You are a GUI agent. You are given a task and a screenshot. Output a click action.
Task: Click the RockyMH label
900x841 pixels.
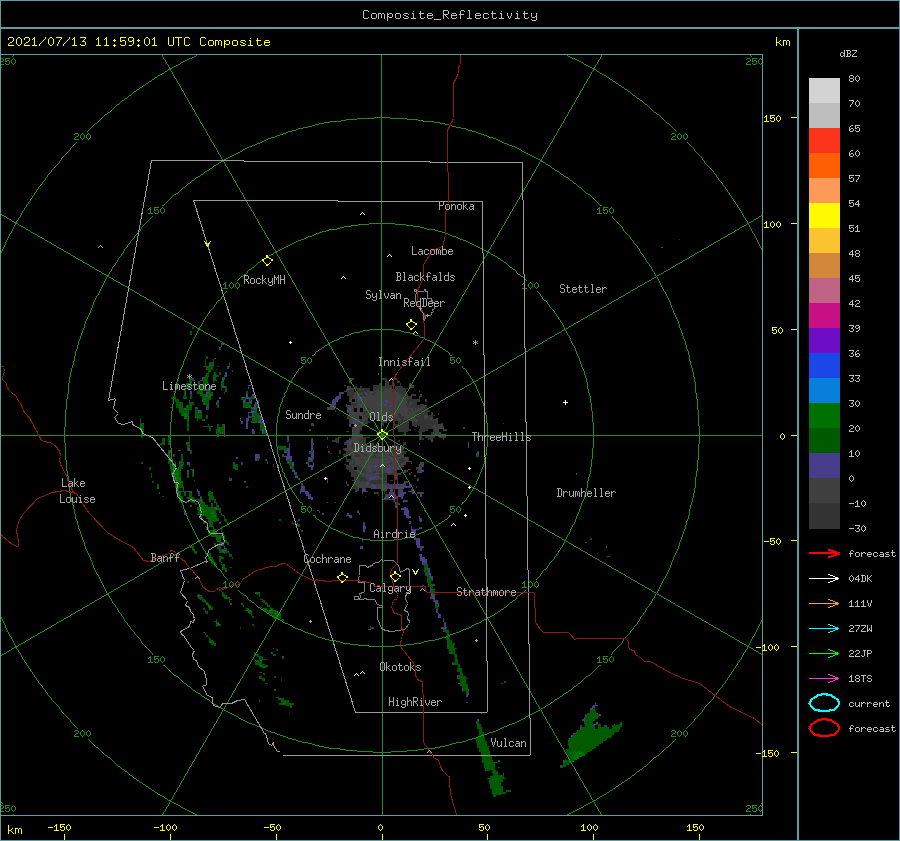tap(264, 280)
